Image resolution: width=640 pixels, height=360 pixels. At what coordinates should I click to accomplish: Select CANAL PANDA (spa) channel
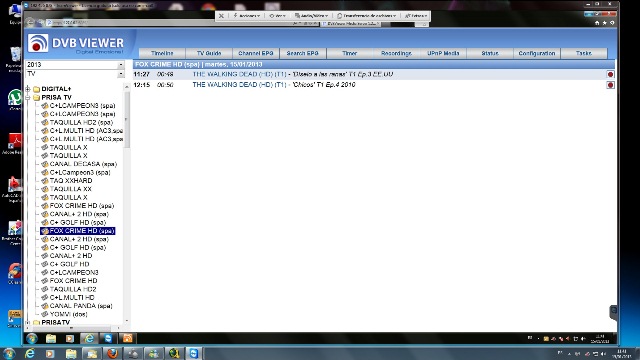(x=81, y=306)
